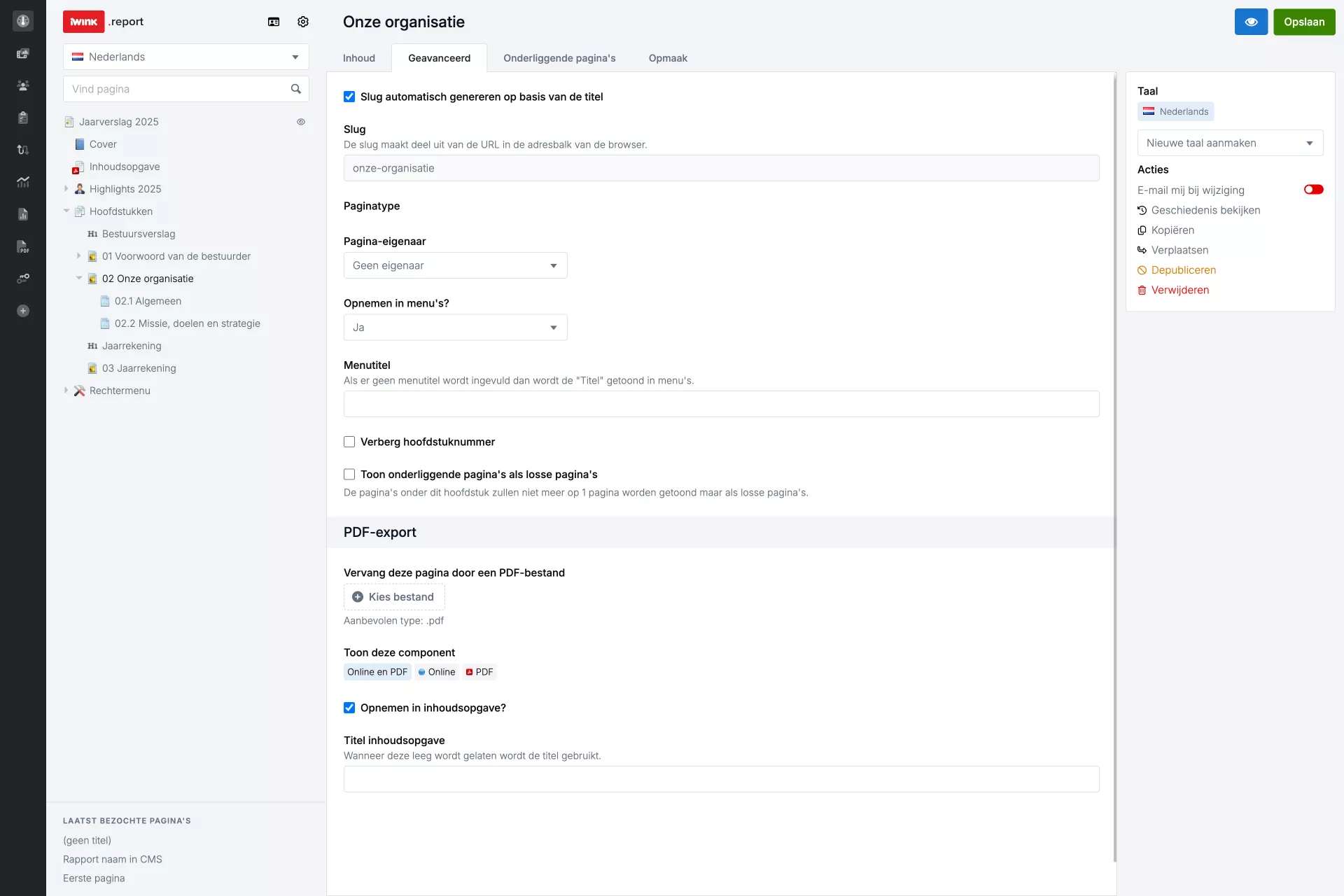Screen dimensions: 1344x896
Task: Open the users group icon in sidebar
Action: click(x=23, y=85)
